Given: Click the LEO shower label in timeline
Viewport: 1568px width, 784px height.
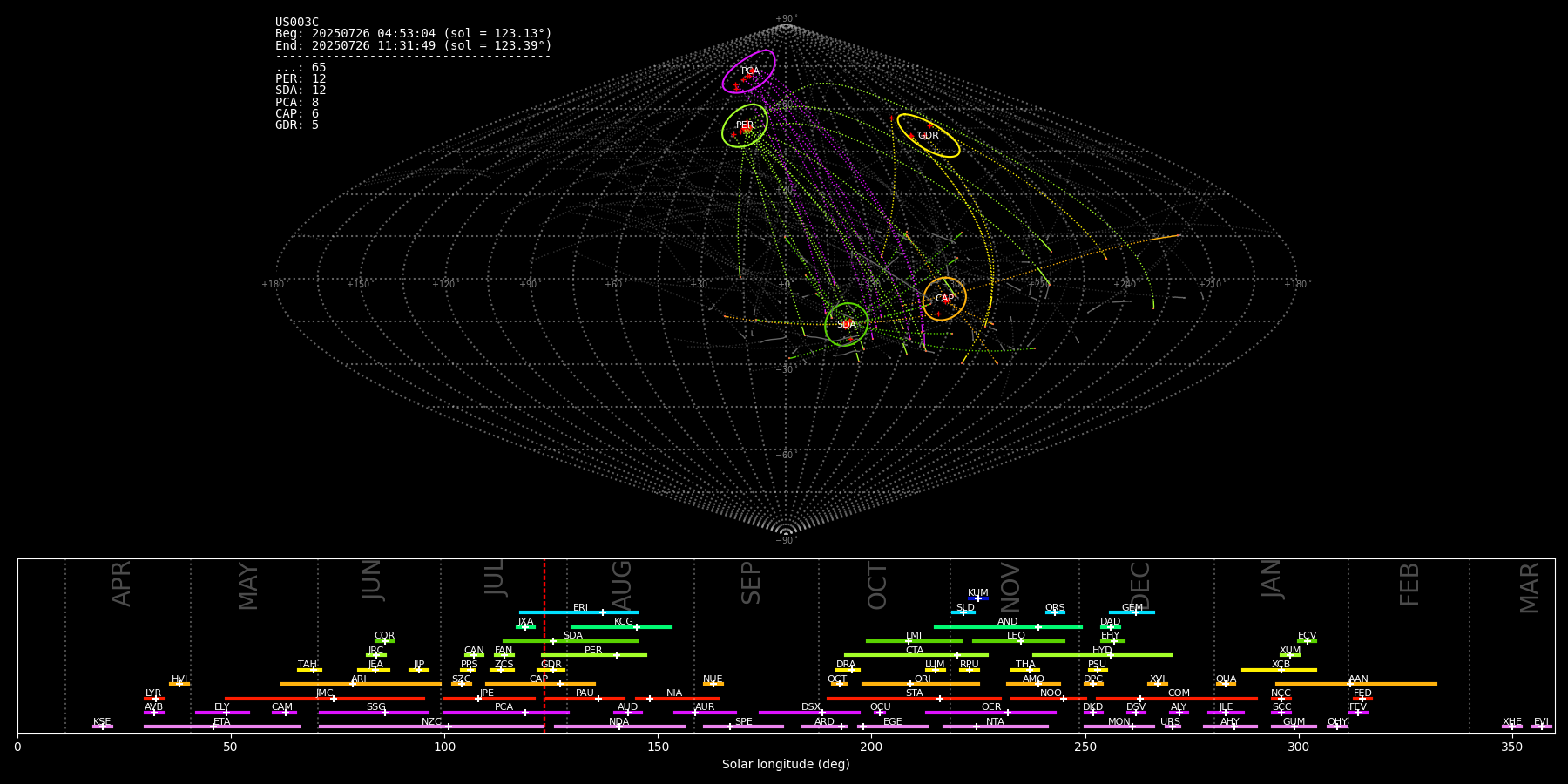Looking at the screenshot, I should [1017, 636].
